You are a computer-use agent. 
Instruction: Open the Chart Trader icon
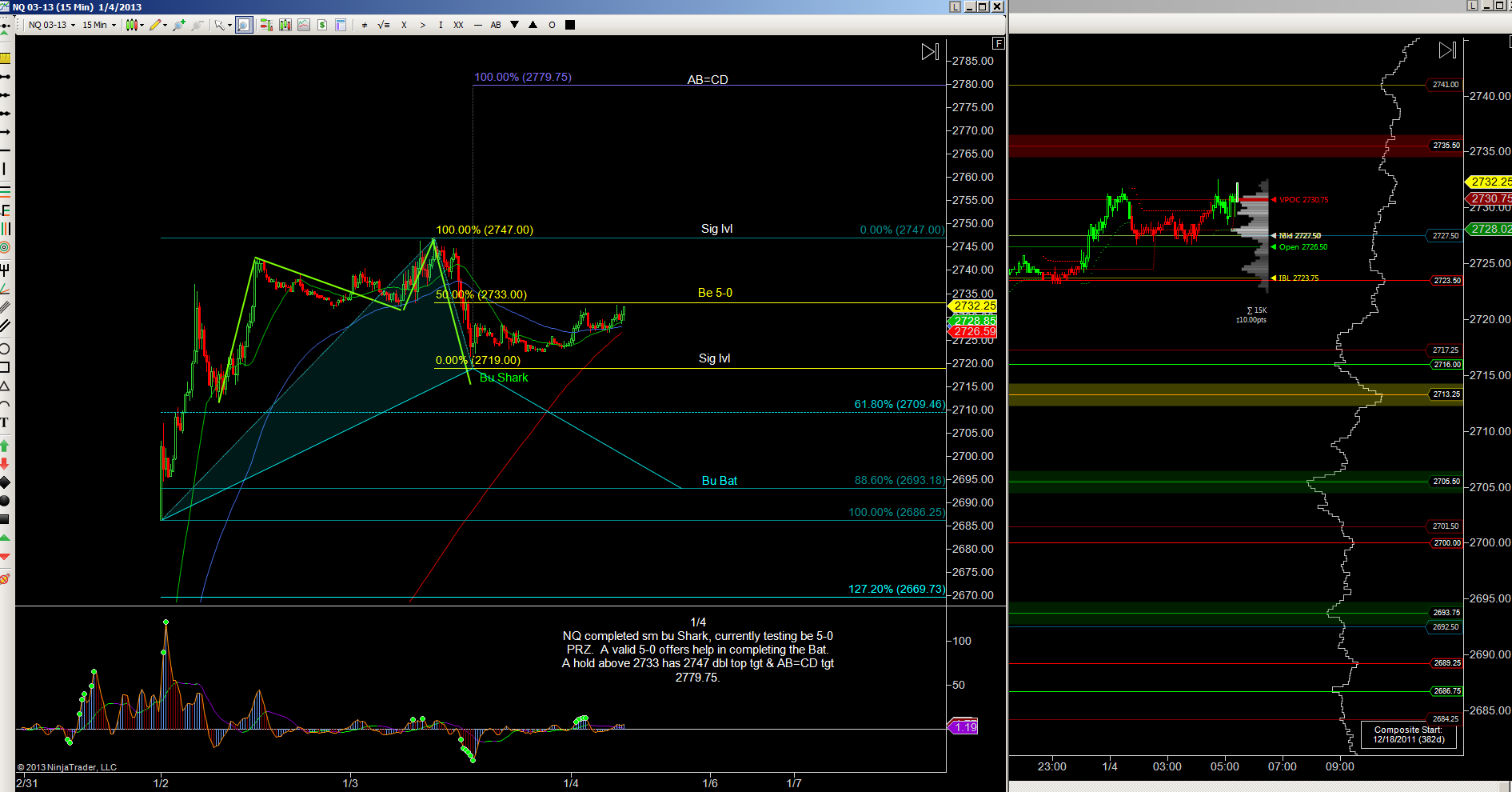coord(266,25)
